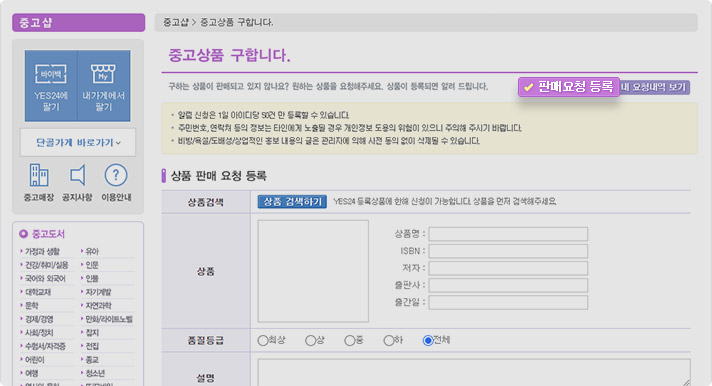Open 내 요청내역 보기
Viewport: 712px width, 386px height.
[654, 87]
